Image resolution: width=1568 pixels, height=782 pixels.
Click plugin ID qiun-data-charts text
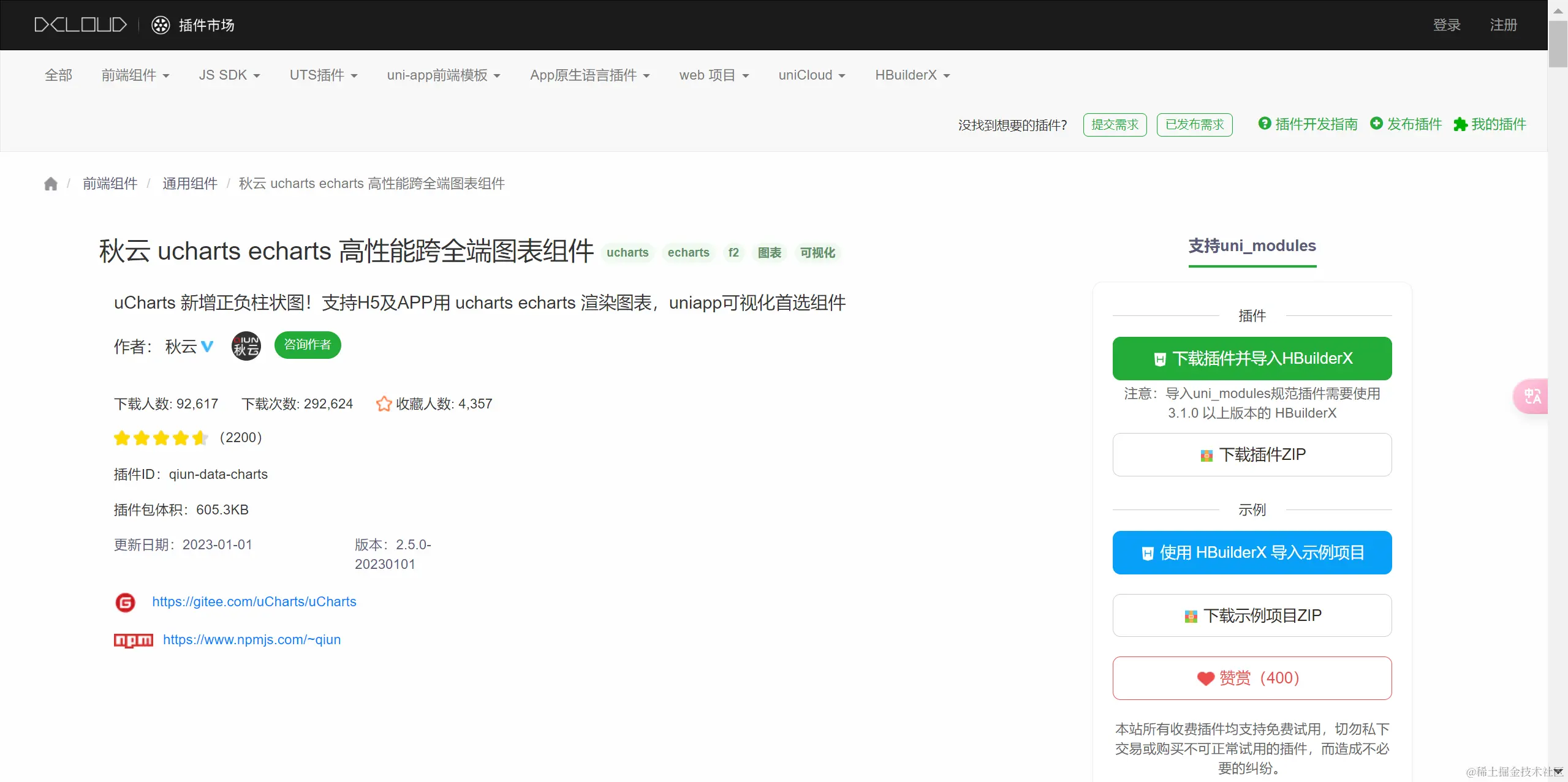[218, 475]
